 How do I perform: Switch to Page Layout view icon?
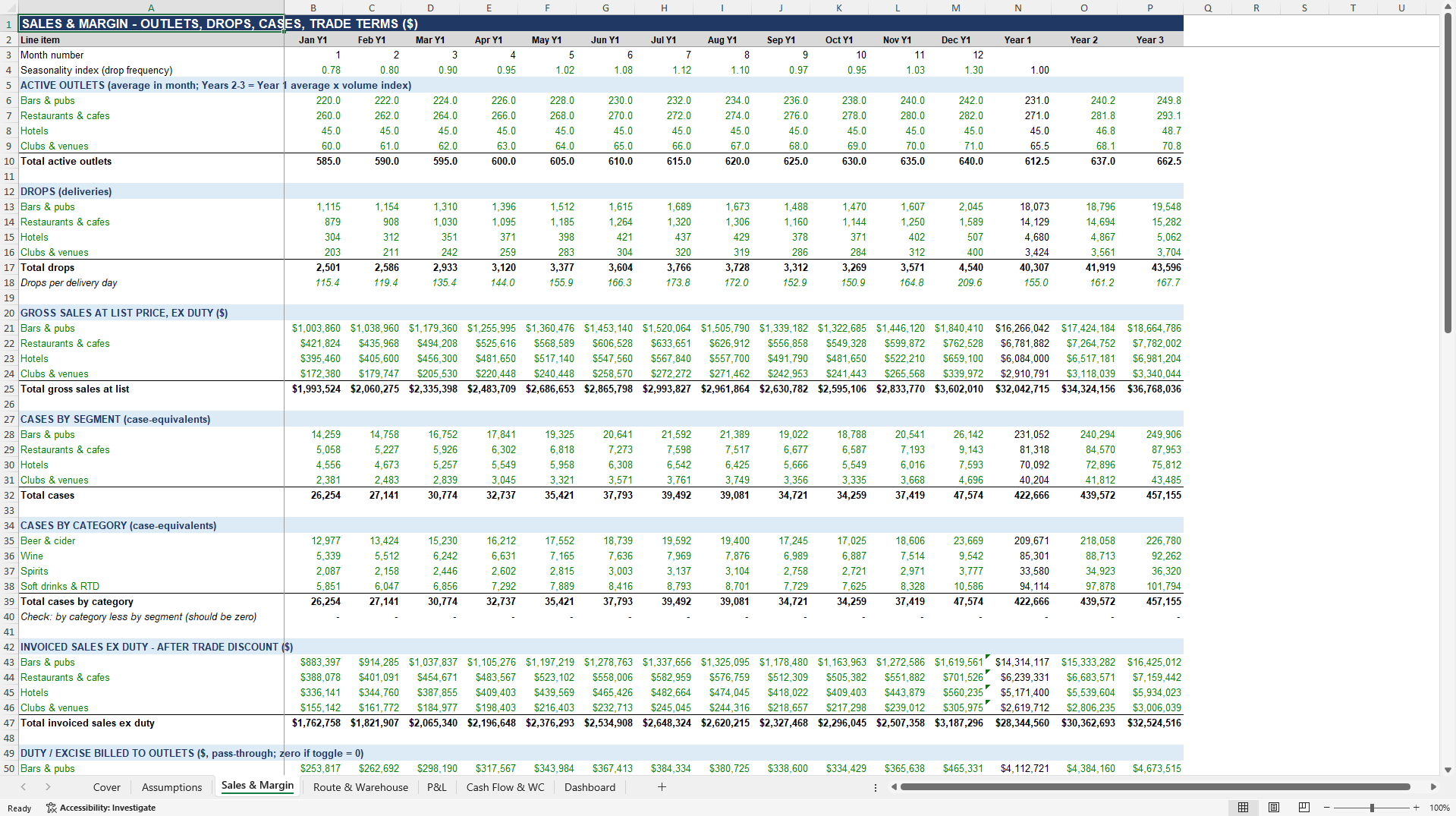(x=1274, y=808)
